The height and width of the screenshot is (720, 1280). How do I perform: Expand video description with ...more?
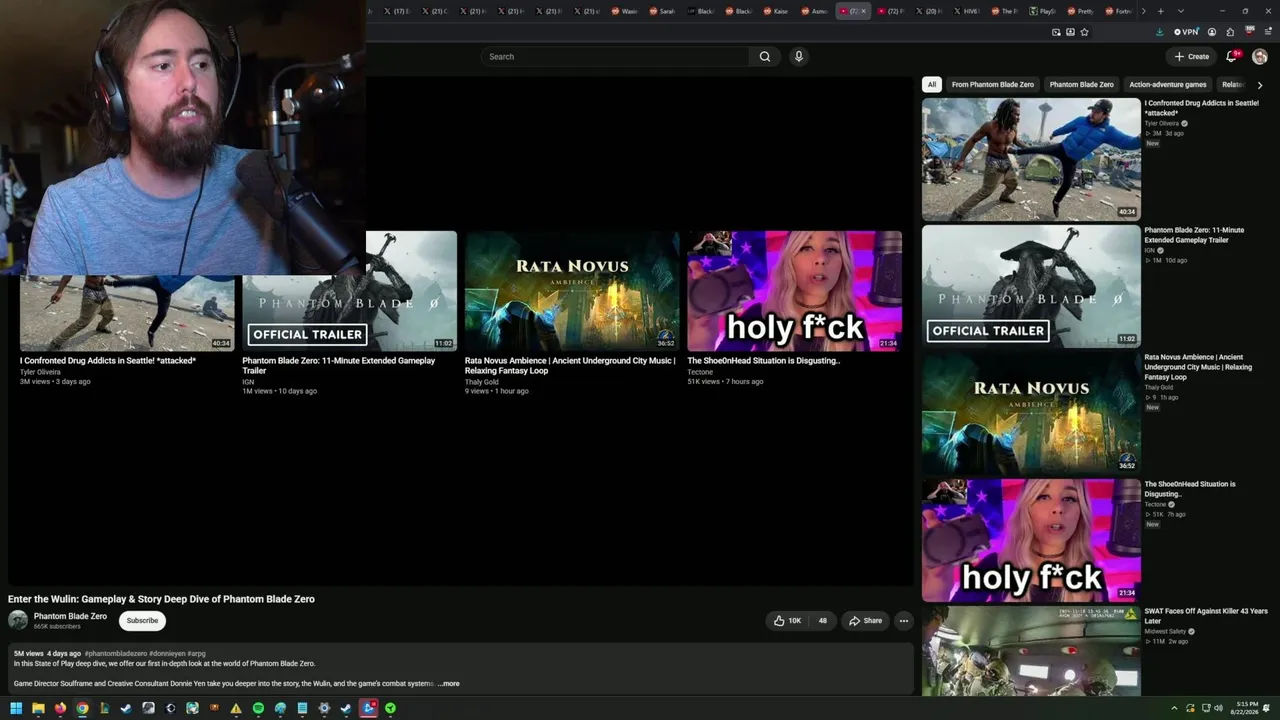449,684
